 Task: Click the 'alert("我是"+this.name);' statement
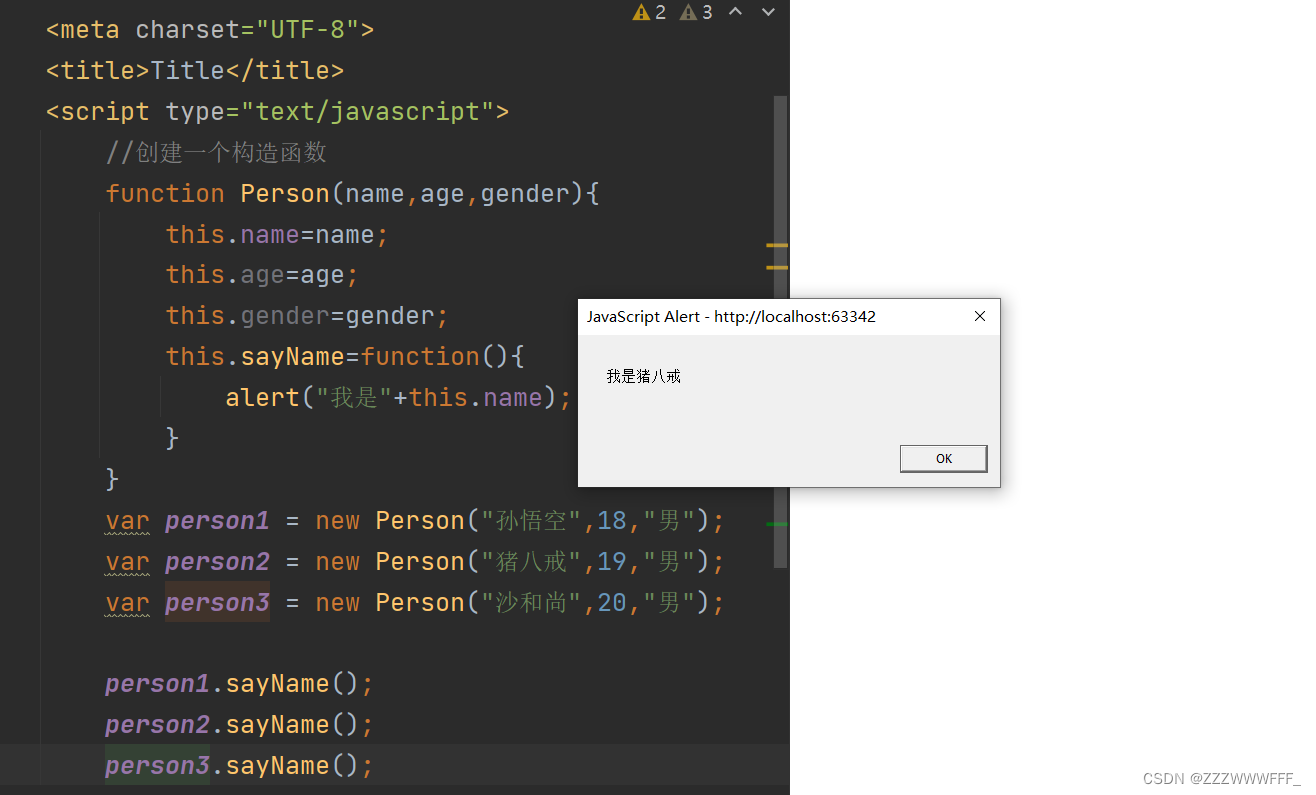(398, 398)
